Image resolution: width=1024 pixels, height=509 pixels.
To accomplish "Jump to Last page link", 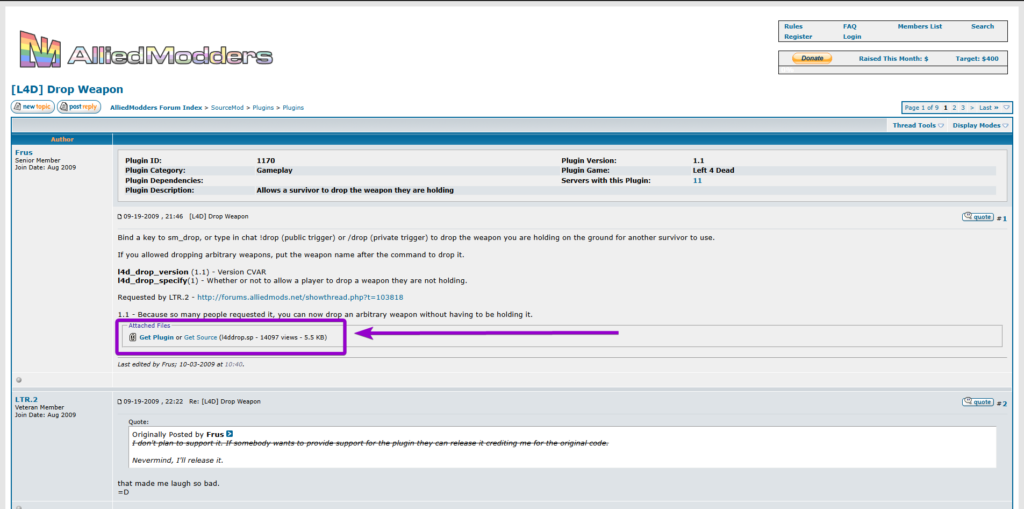I will (x=988, y=107).
